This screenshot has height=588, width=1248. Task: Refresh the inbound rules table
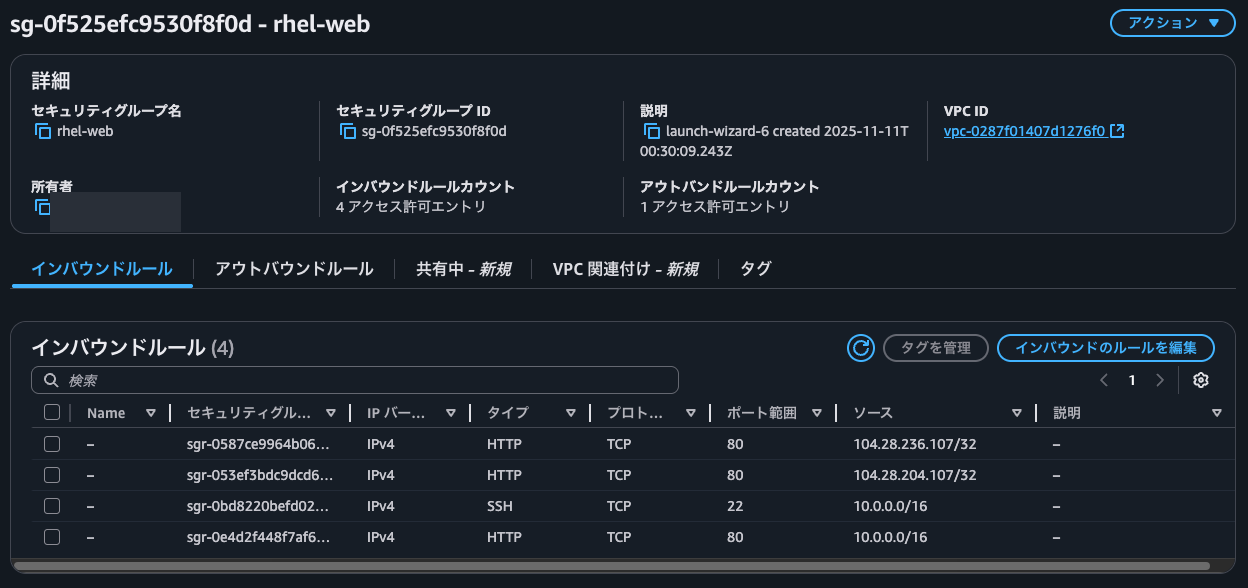[x=860, y=348]
